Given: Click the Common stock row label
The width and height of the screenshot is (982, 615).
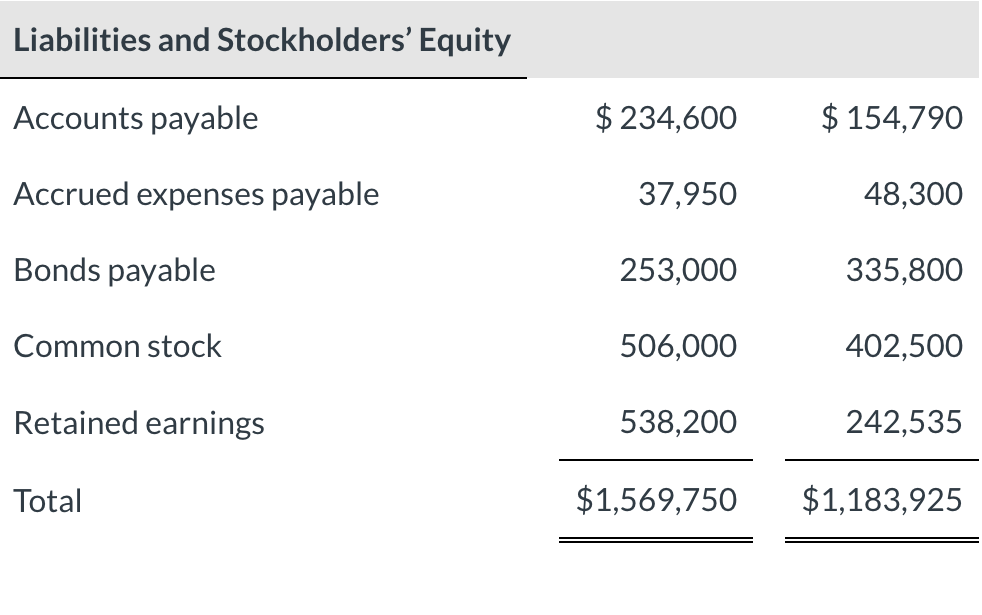Looking at the screenshot, I should click(117, 346).
